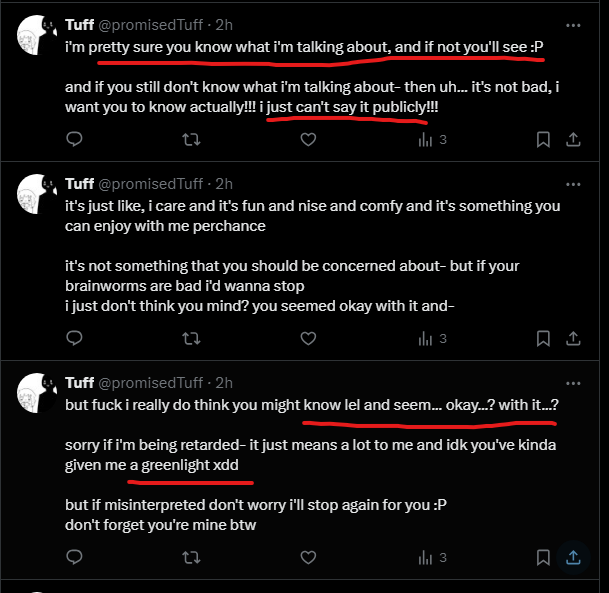Screen dimensions: 609x593
Task: Bookmark the third tweet
Action: [542, 555]
